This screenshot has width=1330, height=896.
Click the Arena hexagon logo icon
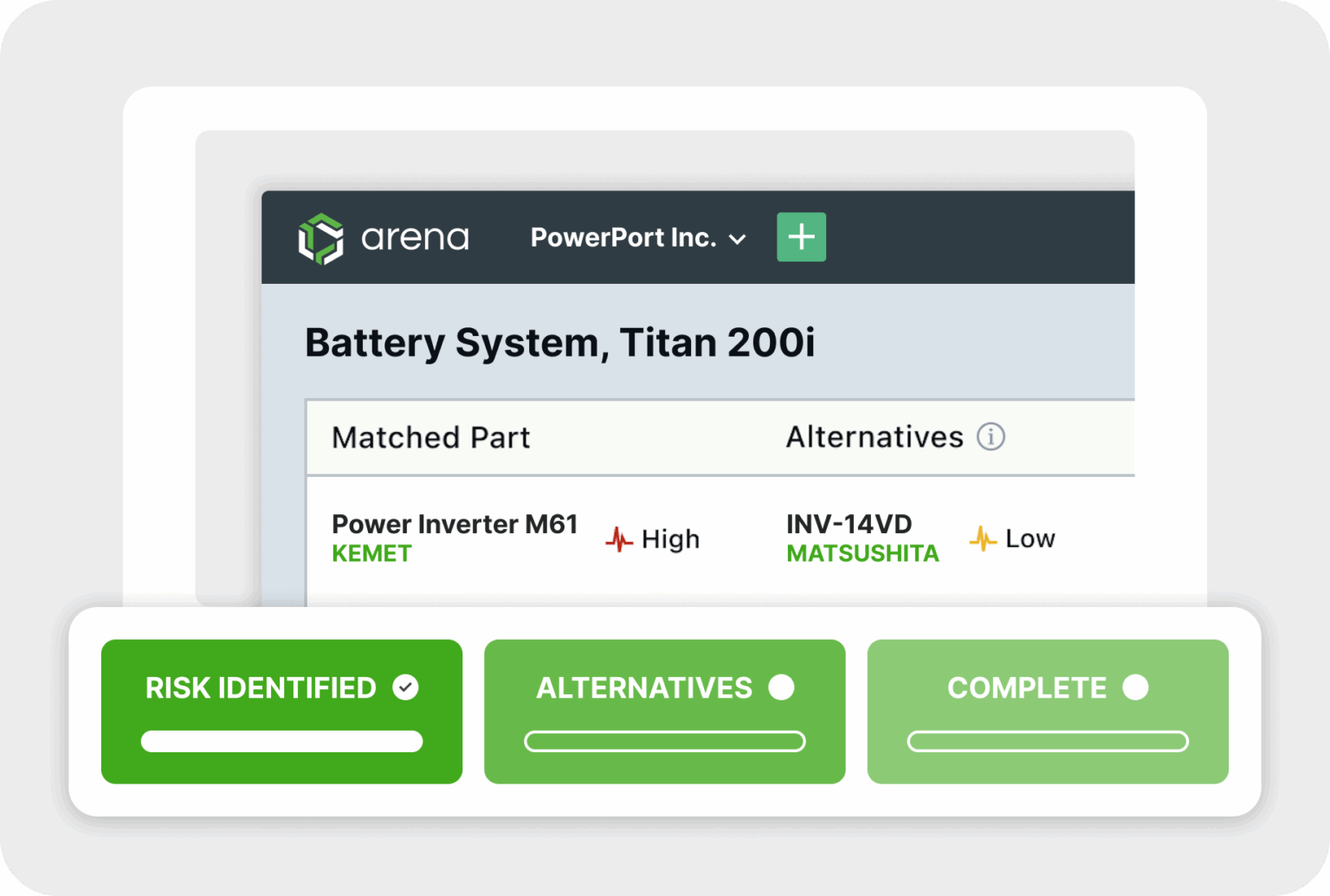(320, 238)
